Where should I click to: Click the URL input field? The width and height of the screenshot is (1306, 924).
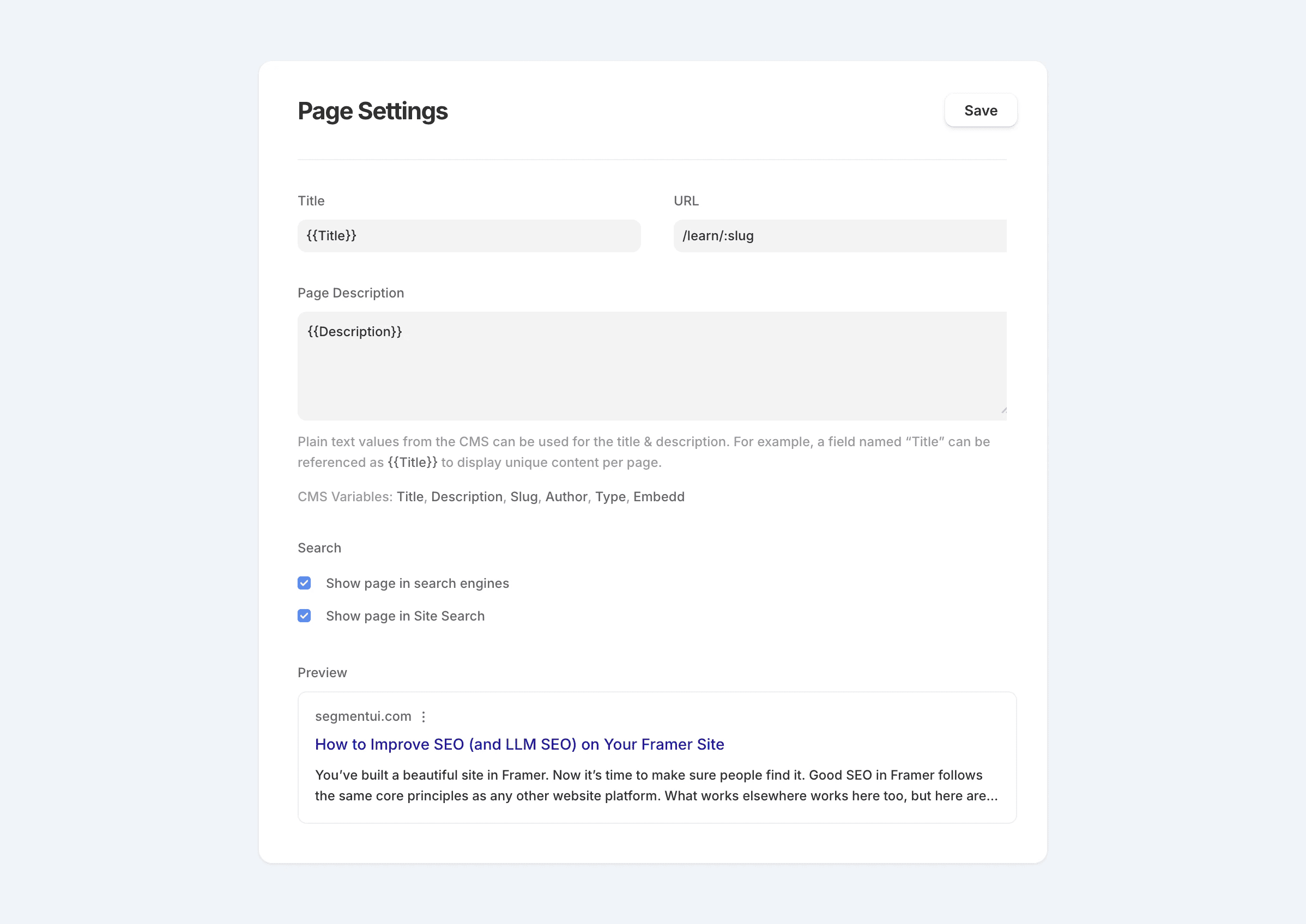839,235
